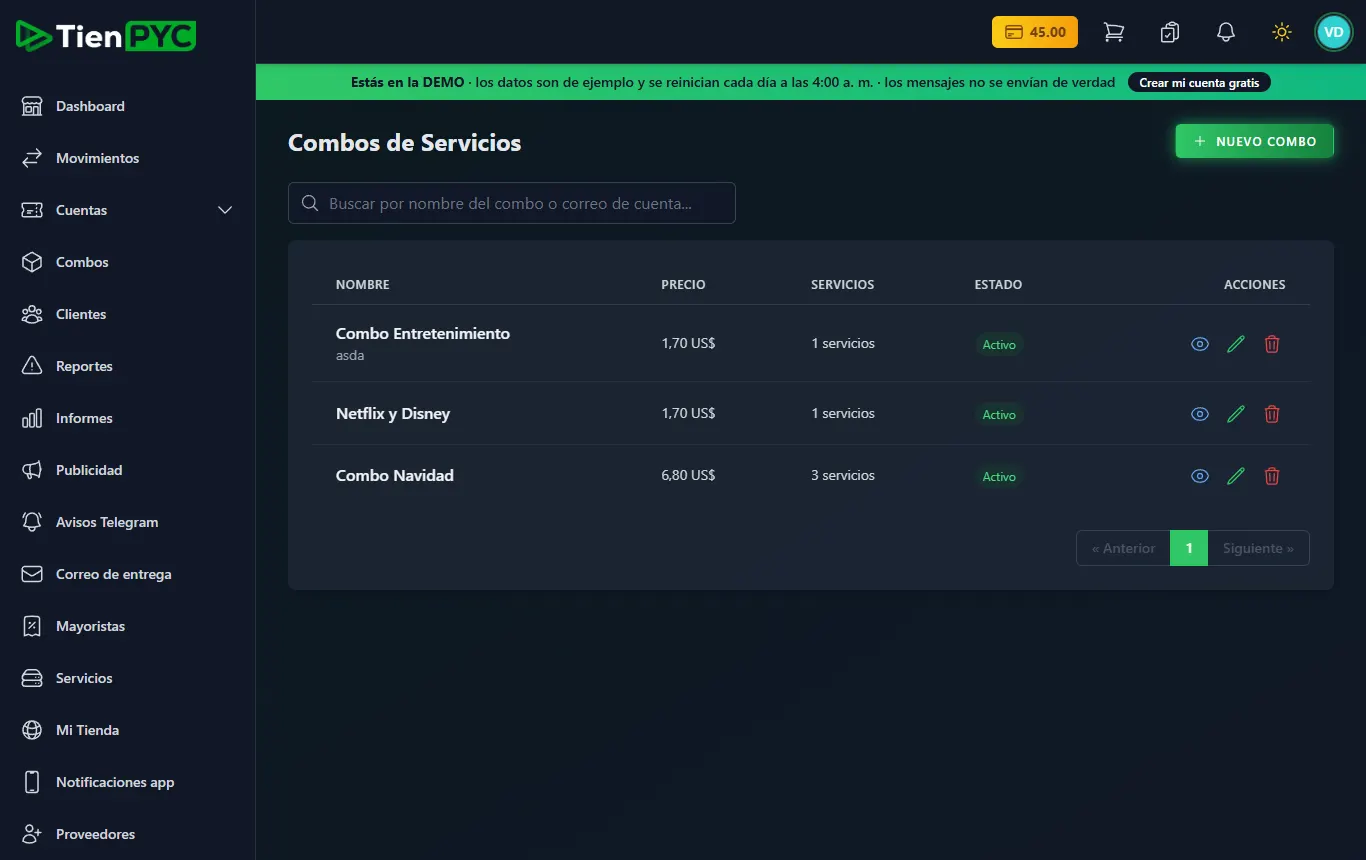Open Avisos Telegram in the sidebar

pyautogui.click(x=128, y=522)
